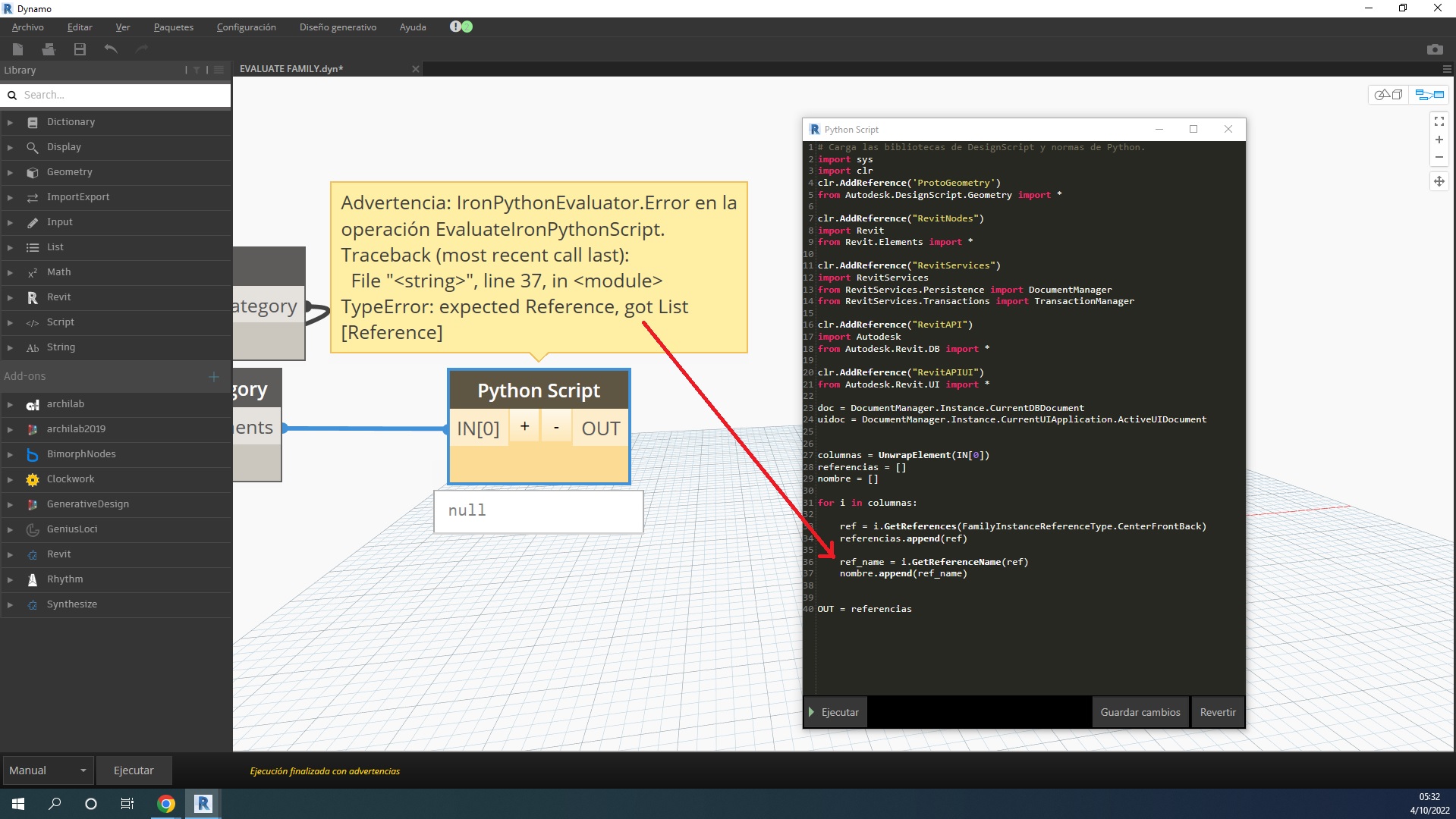The image size is (1456, 819).
Task: Open the Configuración menu
Action: pyautogui.click(x=247, y=27)
